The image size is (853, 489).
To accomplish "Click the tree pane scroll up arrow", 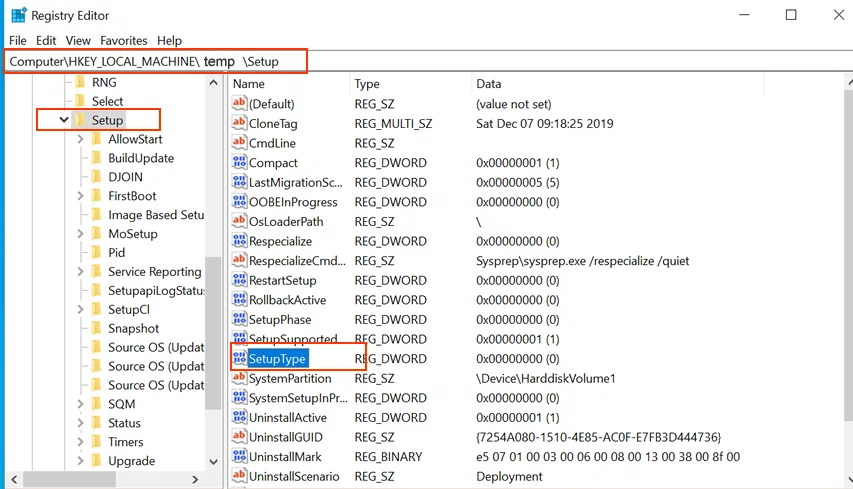I will [x=213, y=83].
